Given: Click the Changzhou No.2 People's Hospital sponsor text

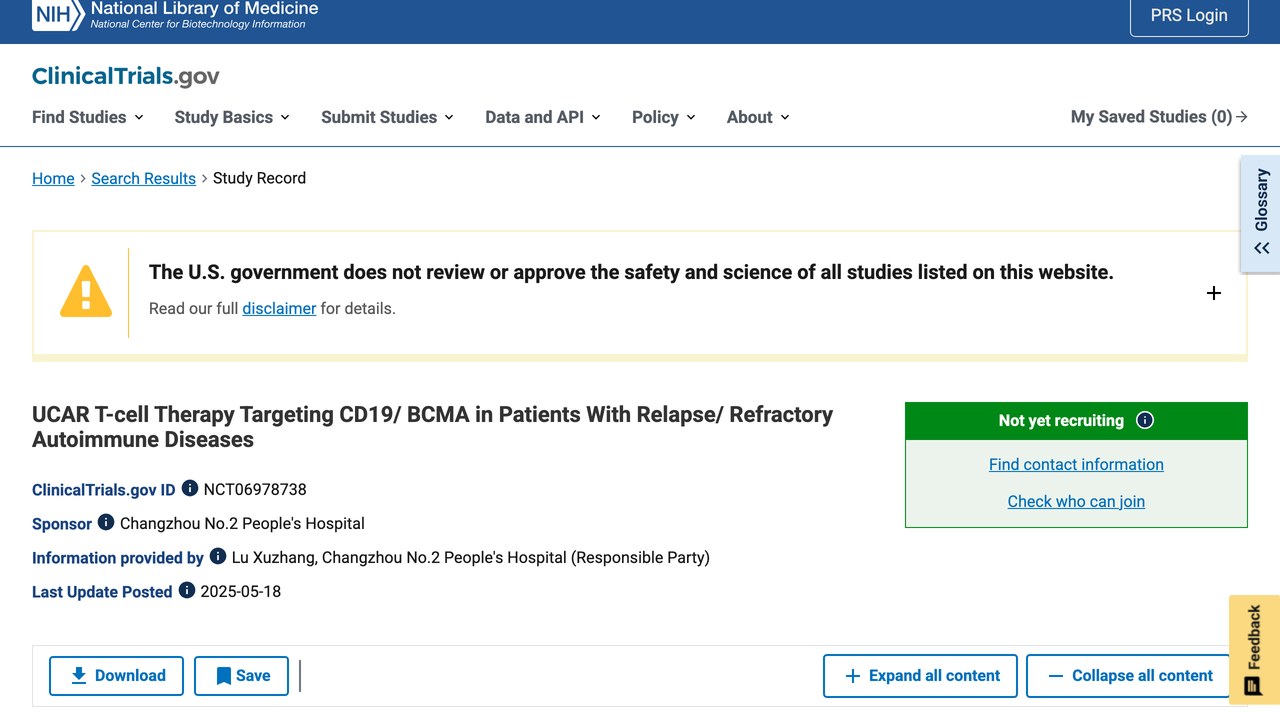Looking at the screenshot, I should tap(242, 523).
